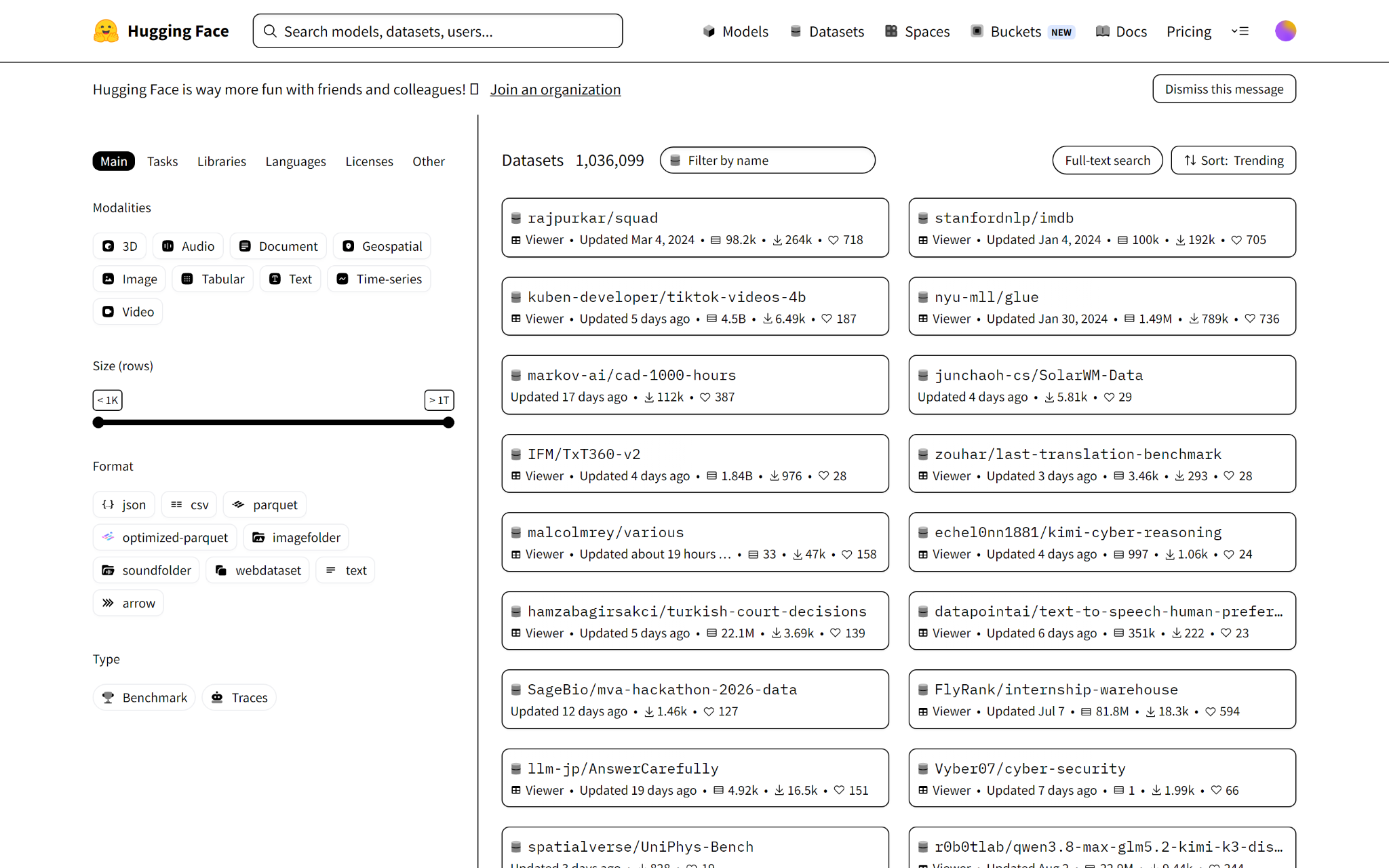Toggle the 3D modality filter
1389x868 pixels.
pyautogui.click(x=120, y=246)
